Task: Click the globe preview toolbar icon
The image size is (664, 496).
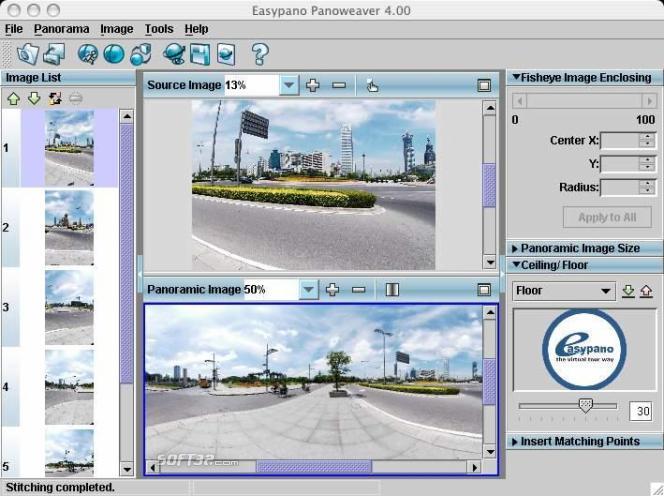Action: point(174,54)
